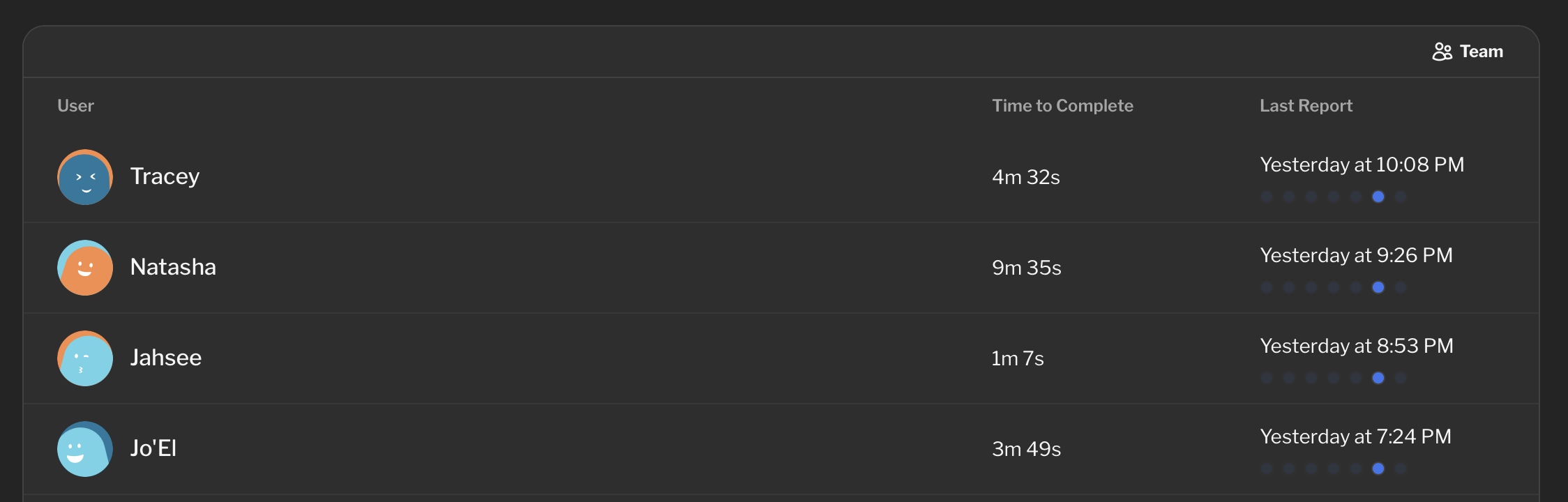The width and height of the screenshot is (1568, 502).
Task: Click Tracey's highlighted blue report dot
Action: tap(1378, 197)
